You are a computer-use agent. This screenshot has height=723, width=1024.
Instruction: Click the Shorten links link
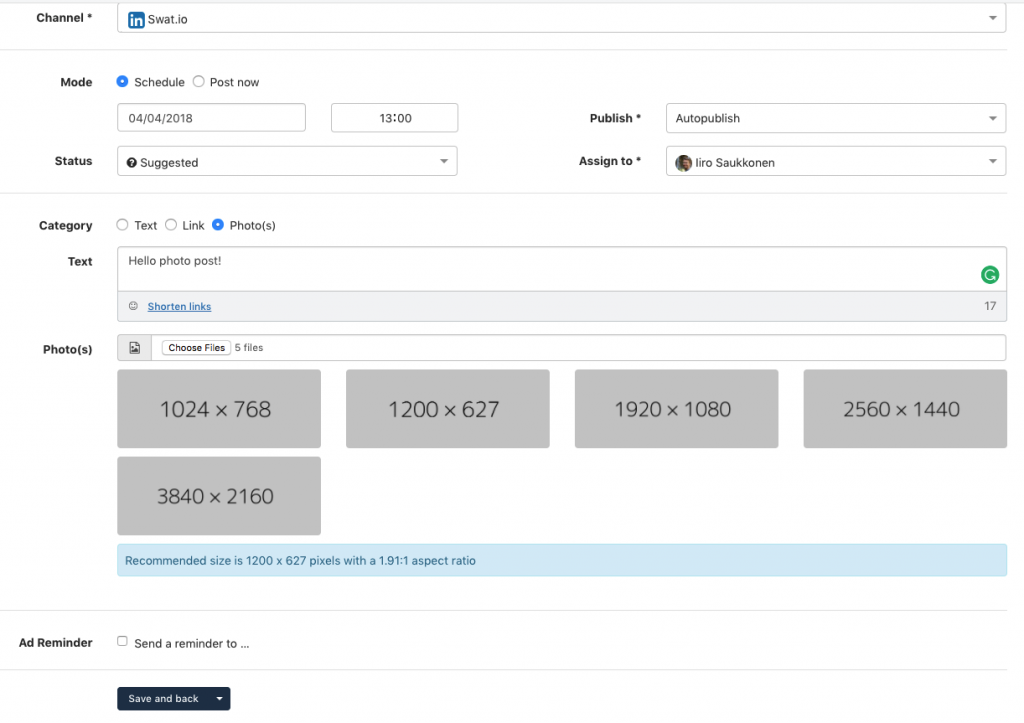[180, 306]
